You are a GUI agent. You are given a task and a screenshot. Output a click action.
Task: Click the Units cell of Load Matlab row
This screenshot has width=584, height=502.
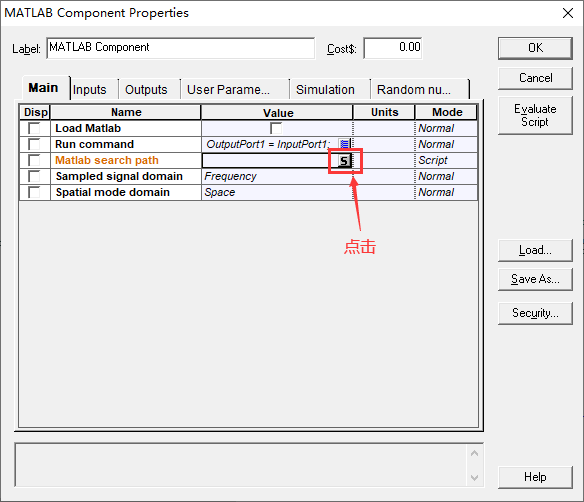click(384, 128)
